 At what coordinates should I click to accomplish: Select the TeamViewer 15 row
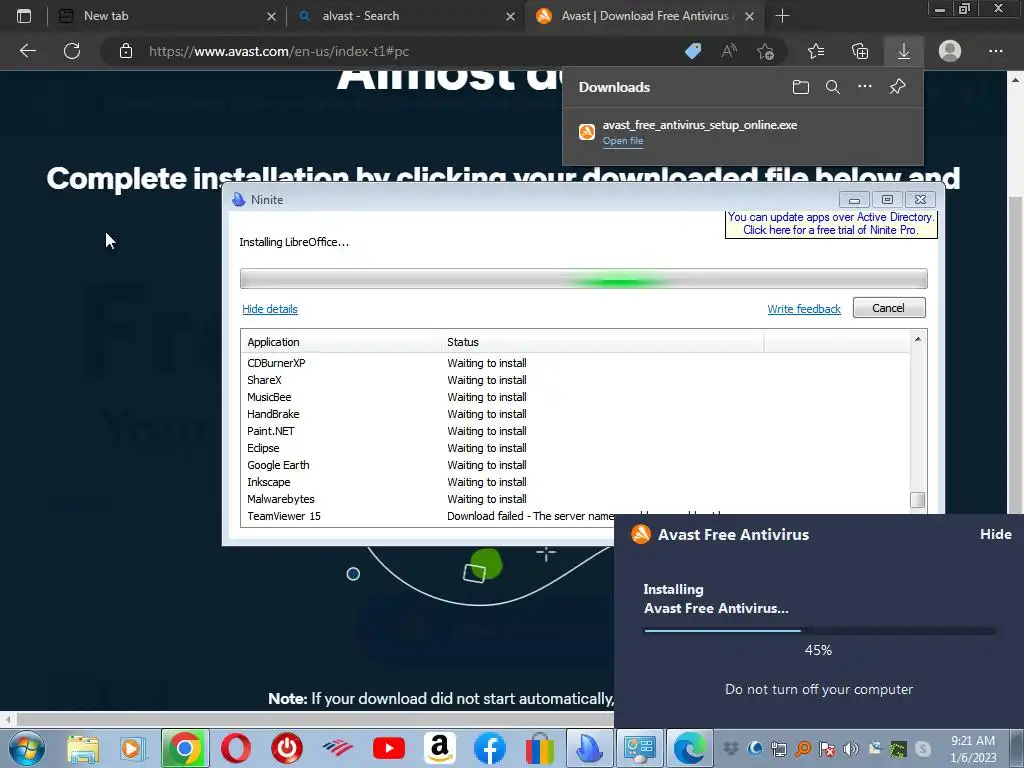[x=428, y=516]
